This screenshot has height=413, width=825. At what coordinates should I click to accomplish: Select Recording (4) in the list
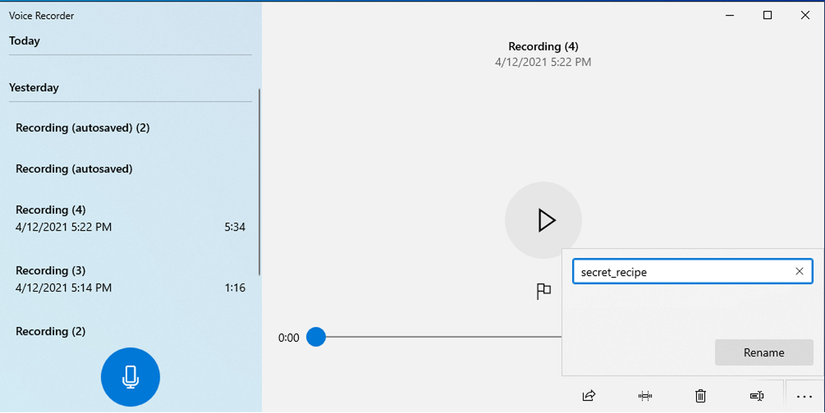point(129,219)
